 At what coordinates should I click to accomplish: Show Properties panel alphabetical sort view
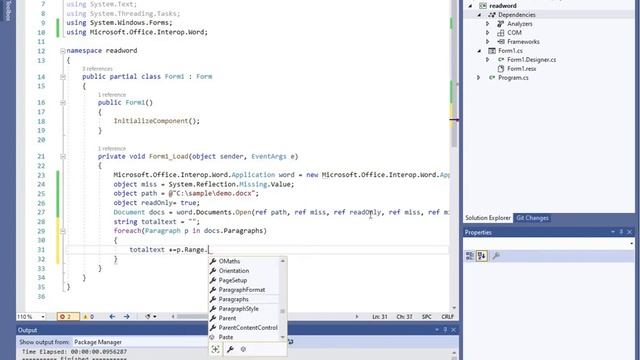482,256
